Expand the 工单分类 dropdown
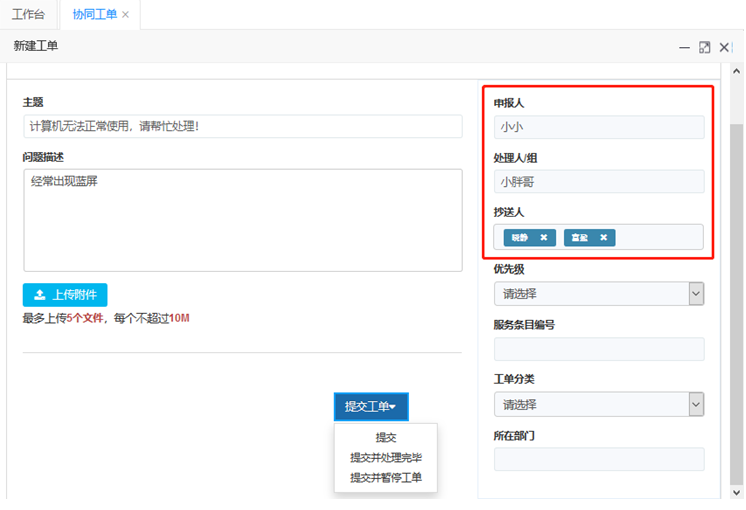Viewport: 746px width, 510px height. pyautogui.click(x=598, y=405)
